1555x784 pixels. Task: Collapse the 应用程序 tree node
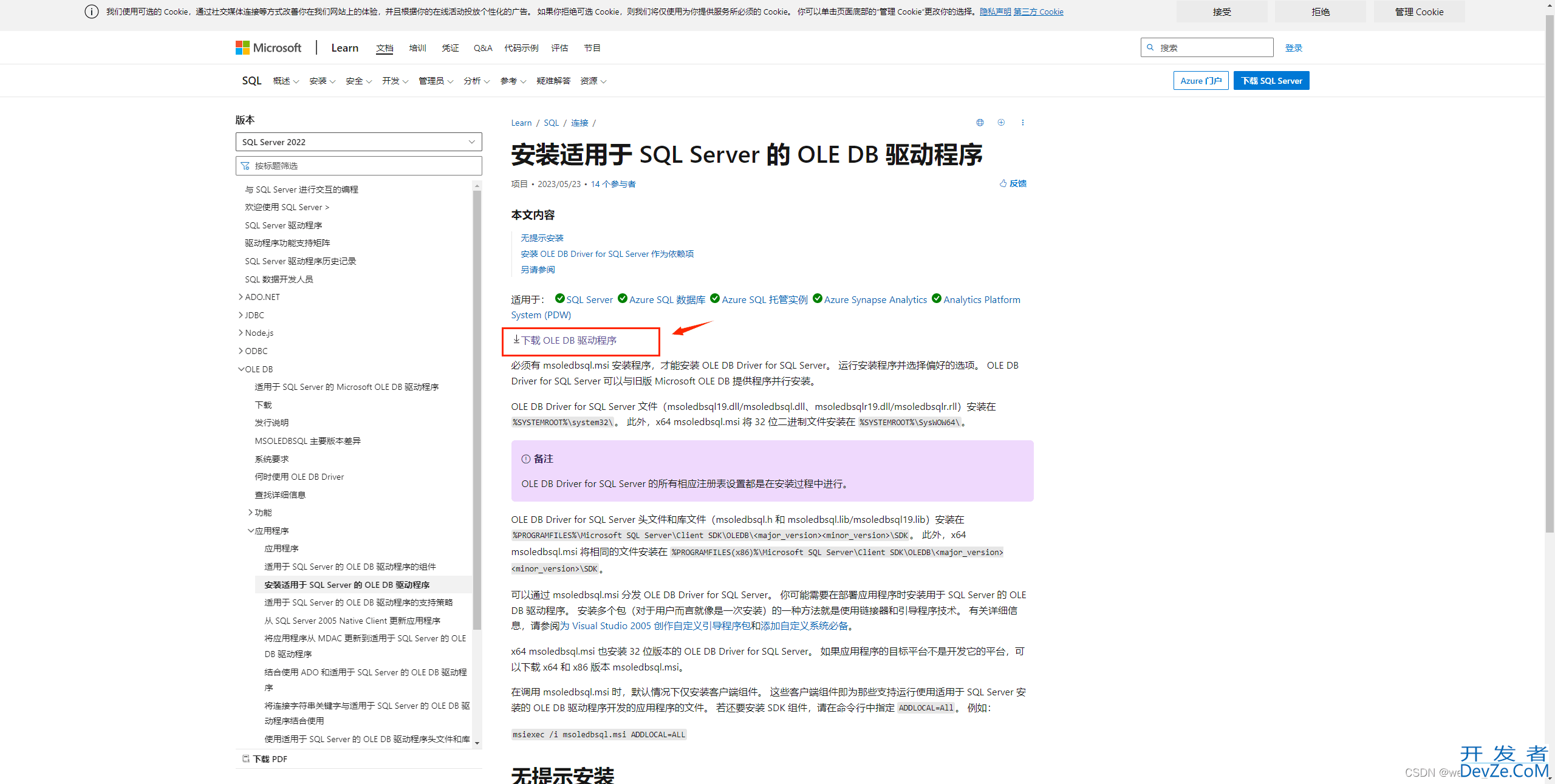click(251, 531)
